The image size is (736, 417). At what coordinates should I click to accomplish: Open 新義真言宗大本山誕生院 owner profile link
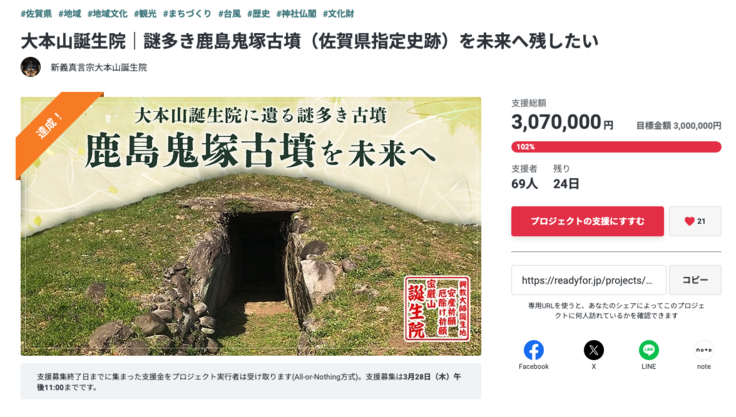pos(99,68)
